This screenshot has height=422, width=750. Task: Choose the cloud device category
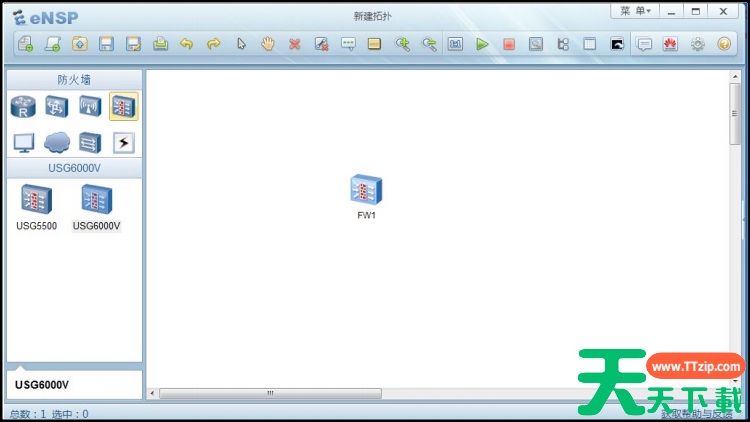pos(57,142)
